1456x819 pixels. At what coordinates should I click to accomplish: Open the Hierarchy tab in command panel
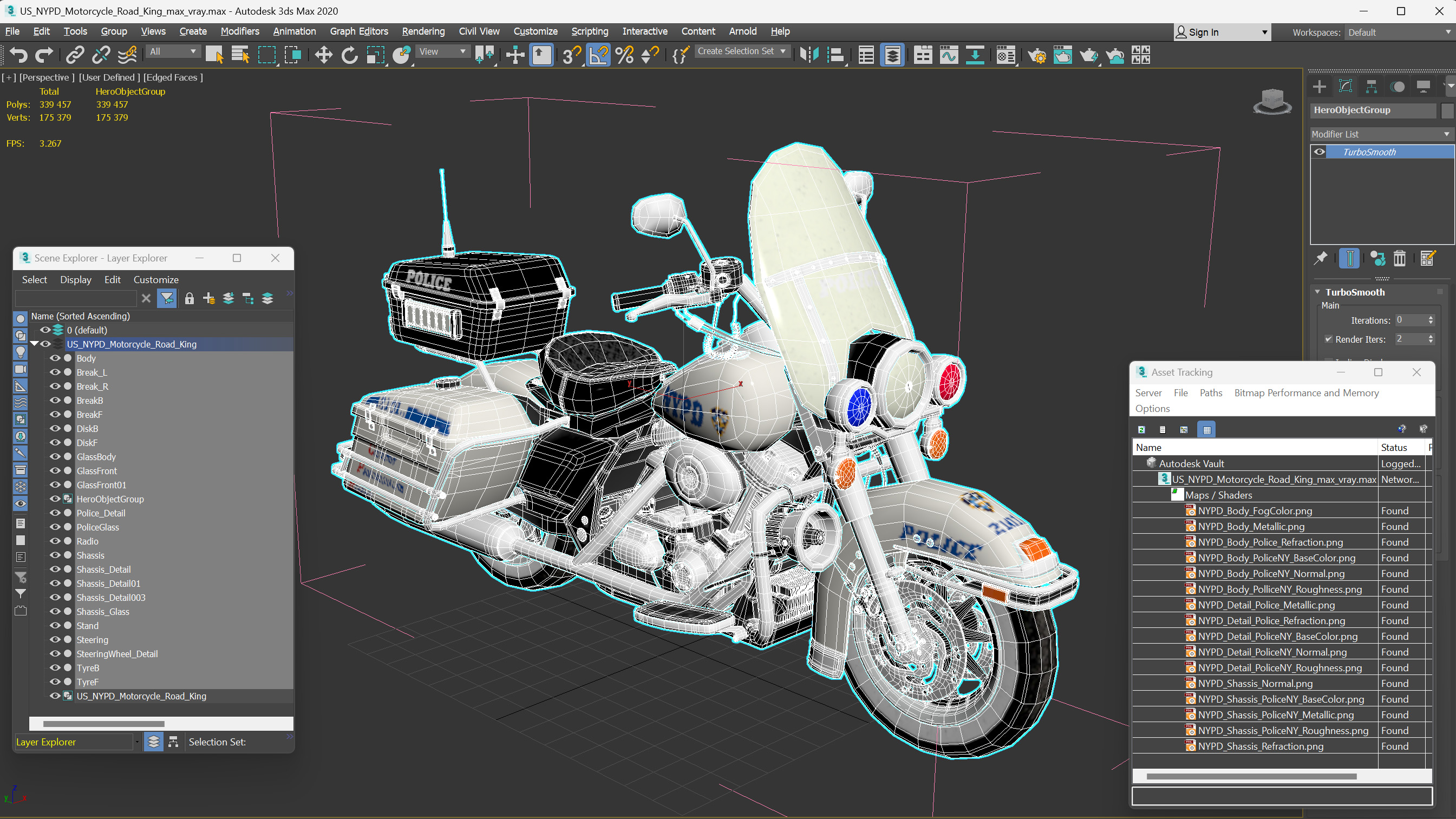(x=1371, y=87)
